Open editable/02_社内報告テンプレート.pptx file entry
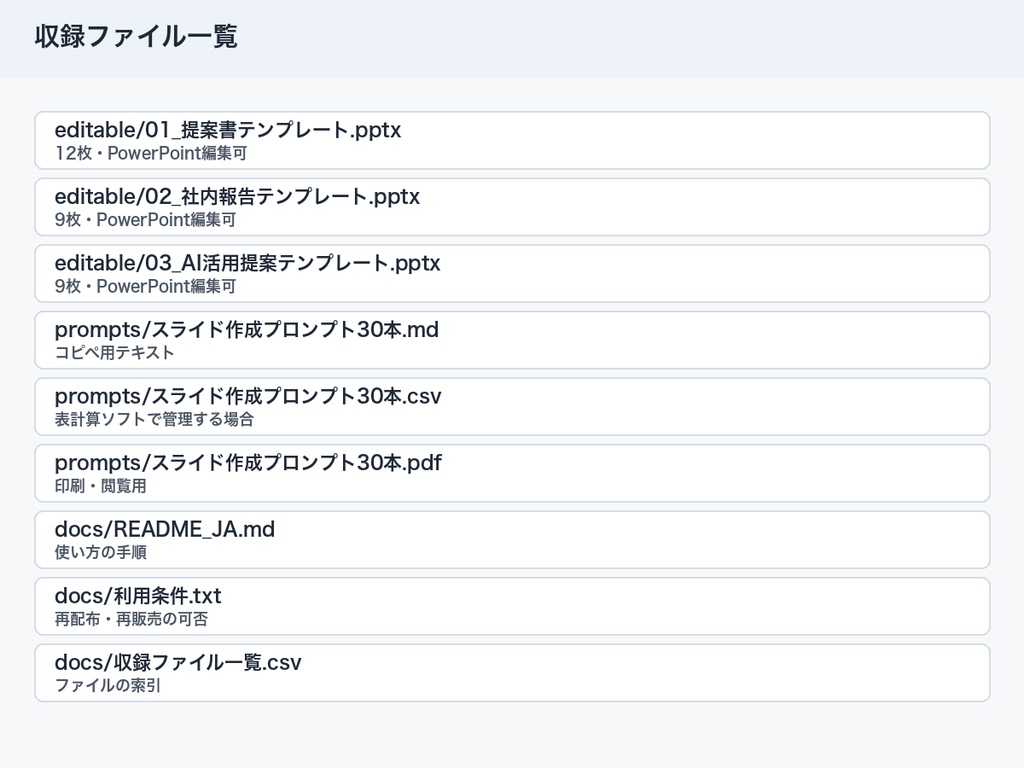This screenshot has height=768, width=1024. click(512, 207)
